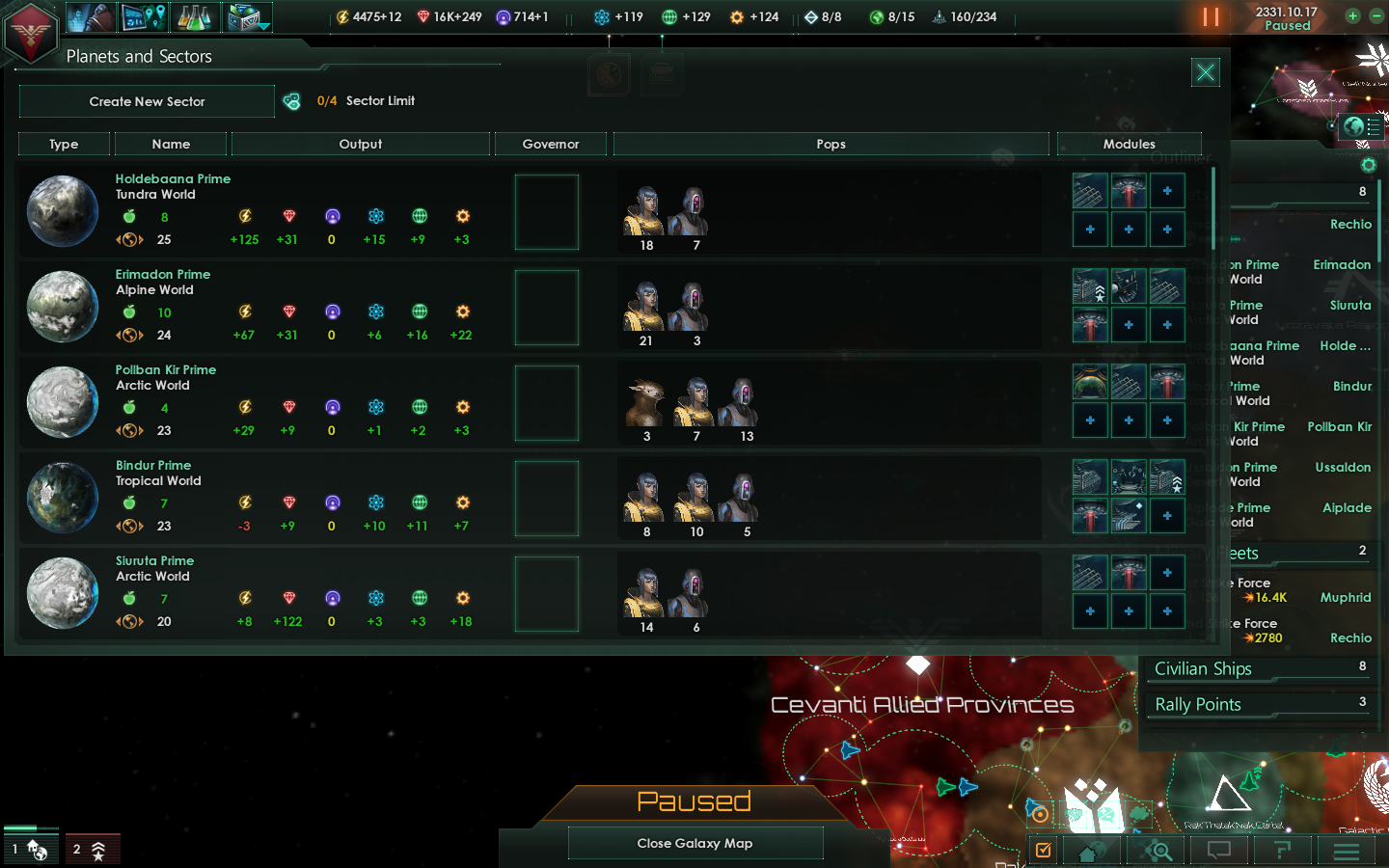Open the main menu hamburger icon
Screen dimensions: 1389x868
point(1346,851)
